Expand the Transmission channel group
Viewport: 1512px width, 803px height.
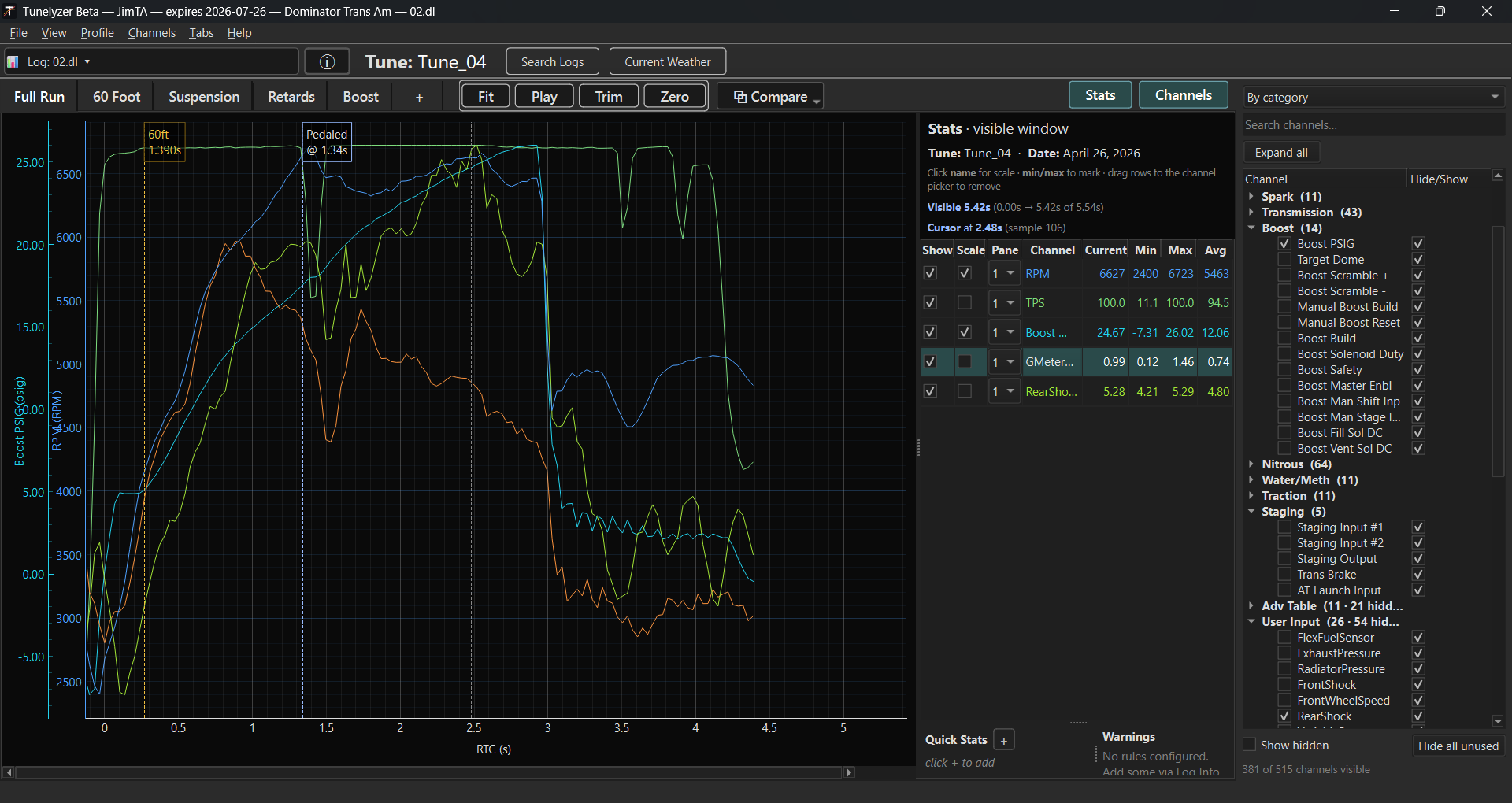pyautogui.click(x=1252, y=213)
